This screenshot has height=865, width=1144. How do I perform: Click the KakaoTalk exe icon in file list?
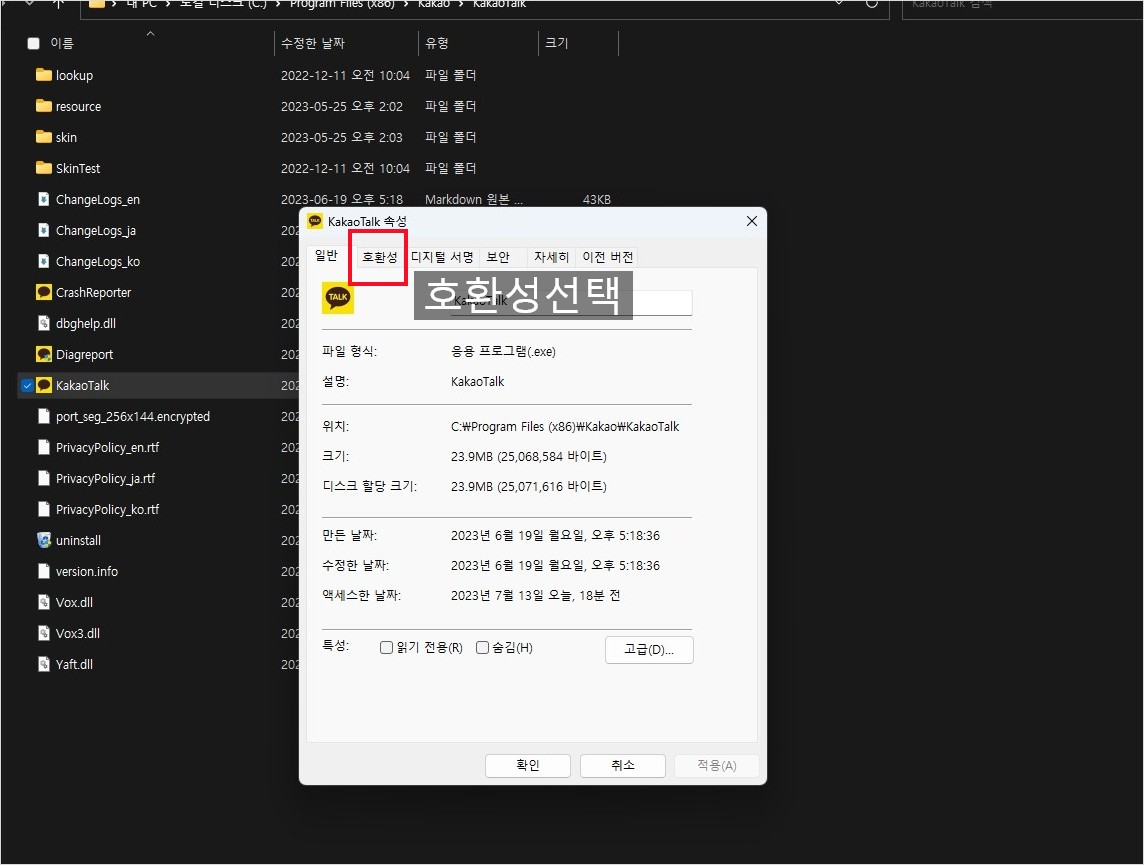coord(44,385)
